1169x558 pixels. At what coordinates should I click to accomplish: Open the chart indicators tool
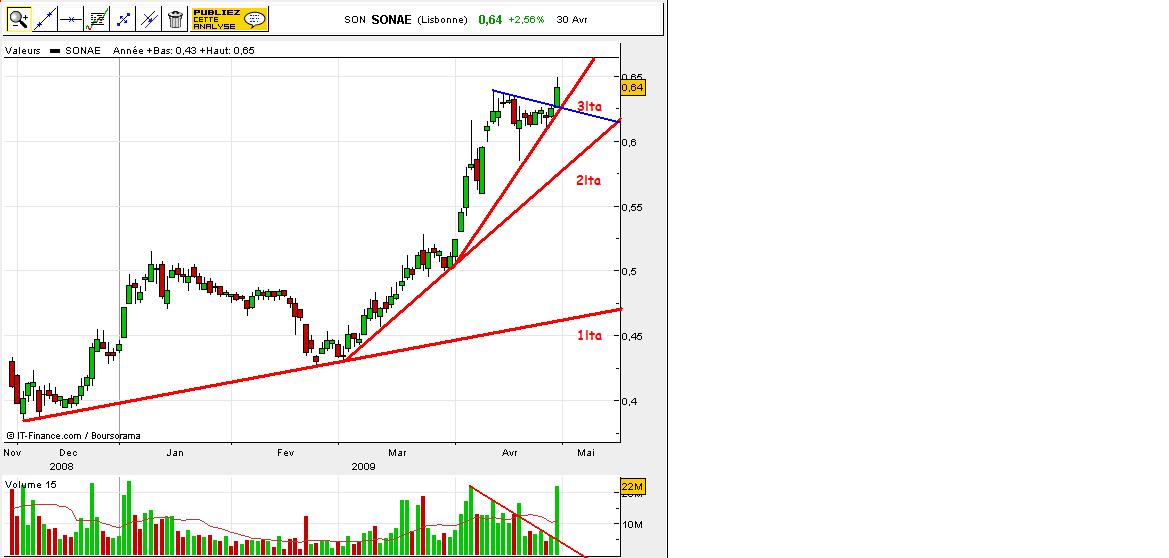[x=97, y=19]
